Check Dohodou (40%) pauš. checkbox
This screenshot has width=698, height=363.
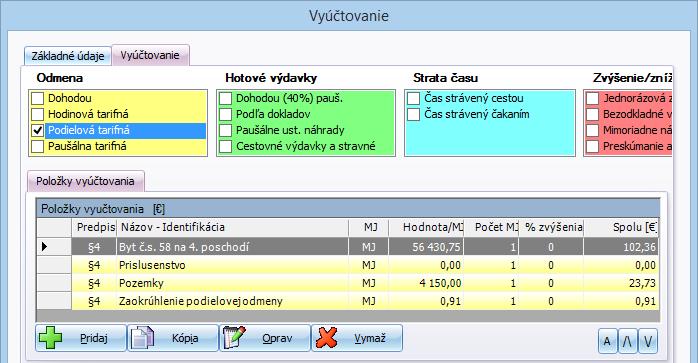tap(226, 98)
